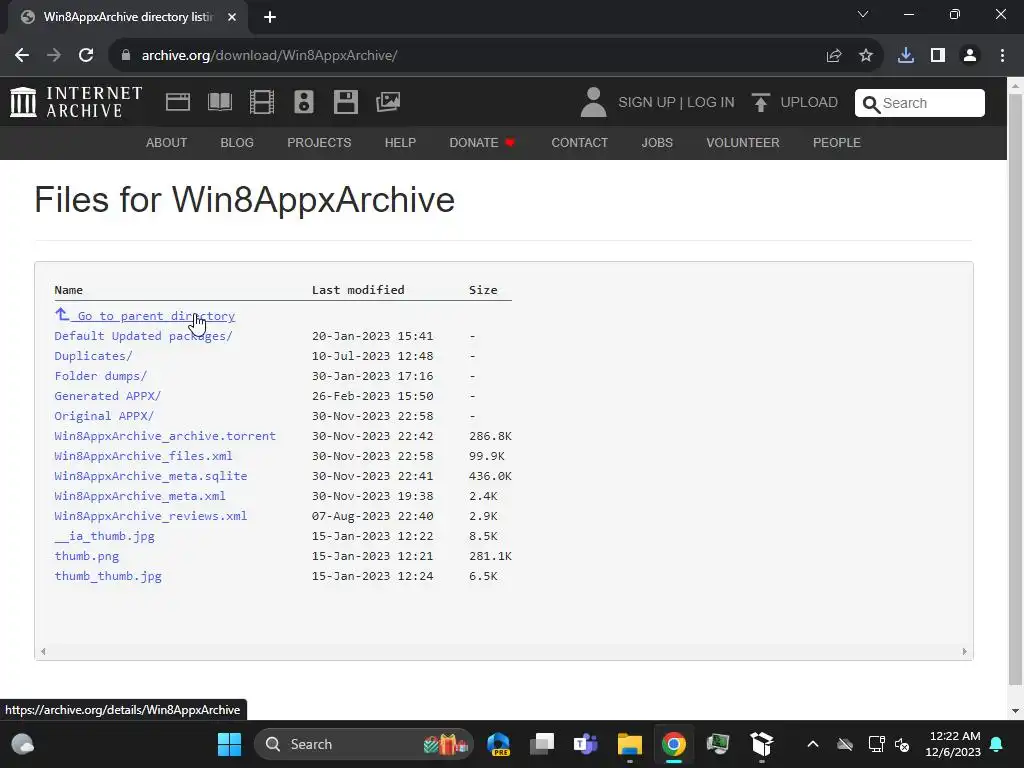Close the Win8AppxArchive tab
1024x768 pixels.
click(232, 17)
